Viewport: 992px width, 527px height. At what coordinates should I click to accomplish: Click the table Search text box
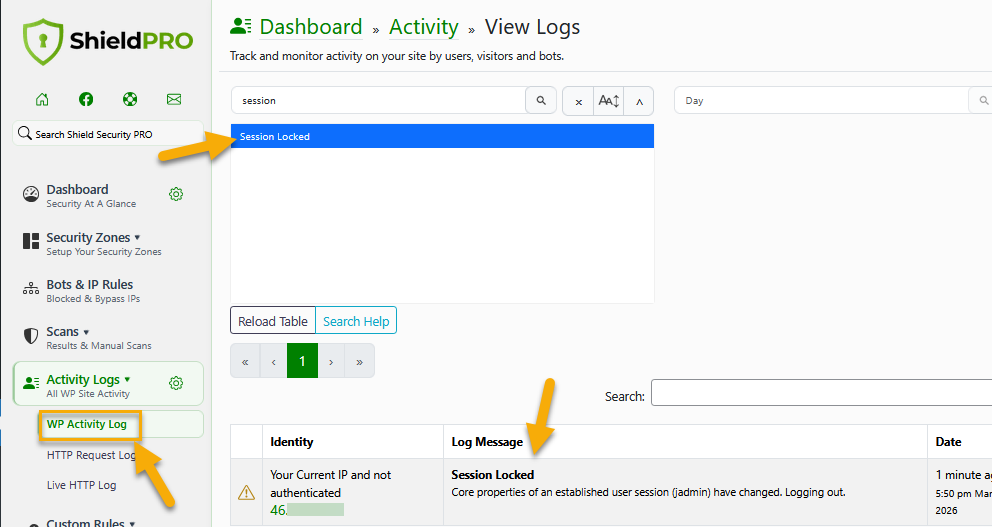[821, 393]
